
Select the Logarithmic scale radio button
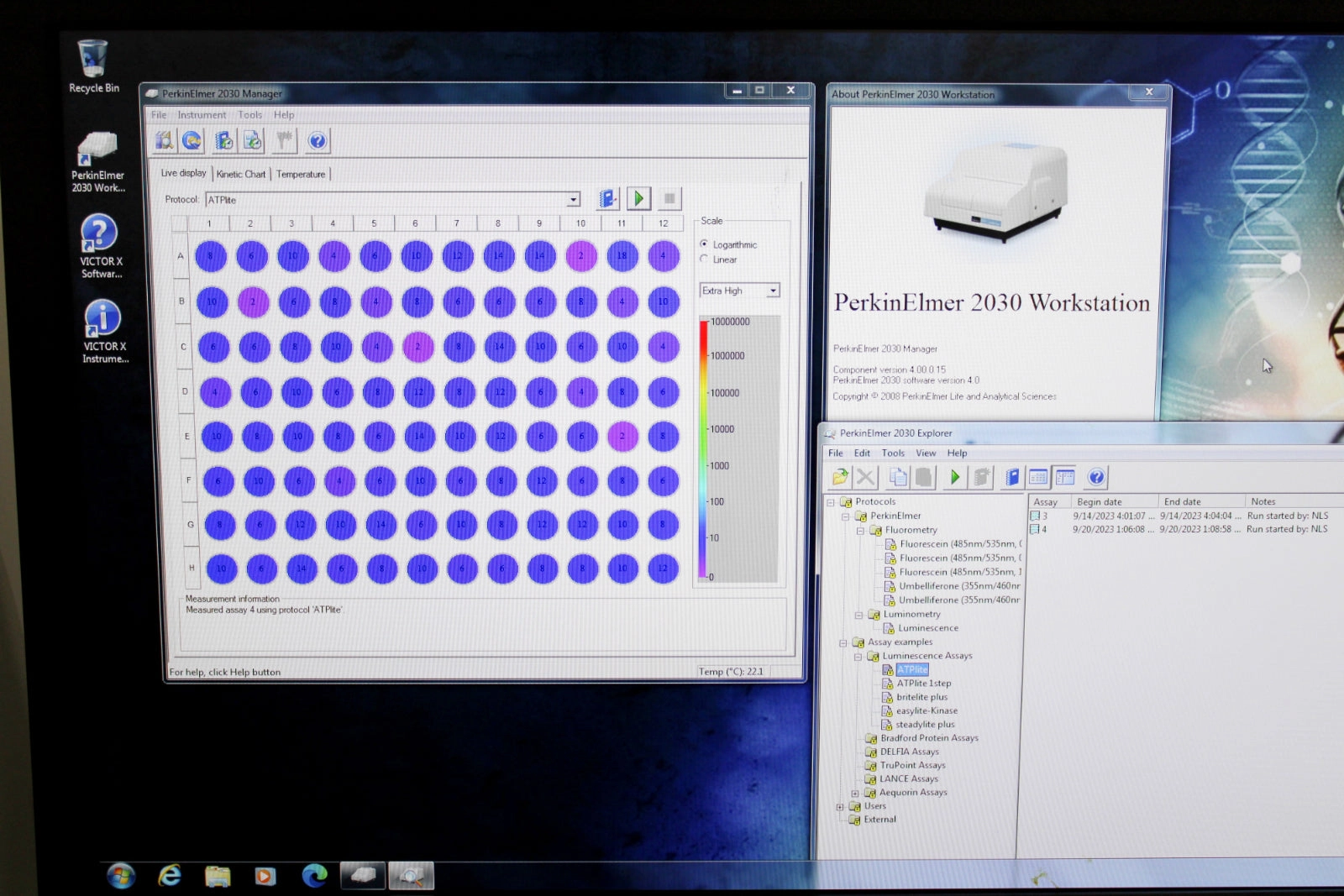tap(704, 244)
